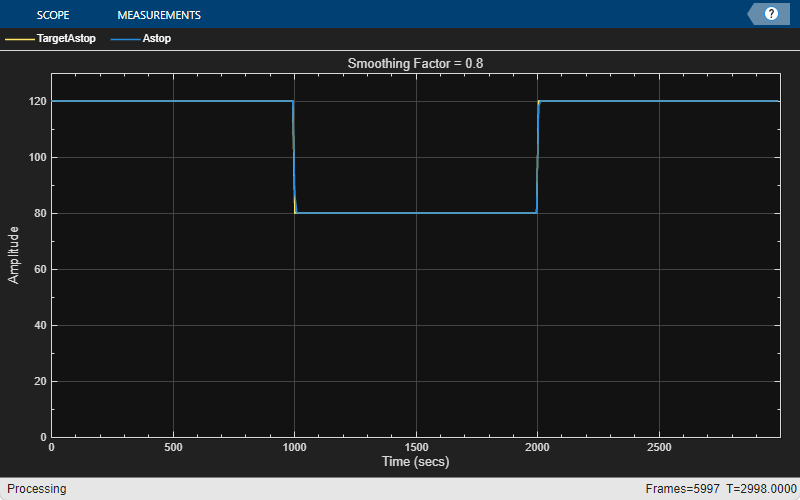This screenshot has width=800, height=500.
Task: Click the 120 y-axis tick label
Action: [37, 102]
